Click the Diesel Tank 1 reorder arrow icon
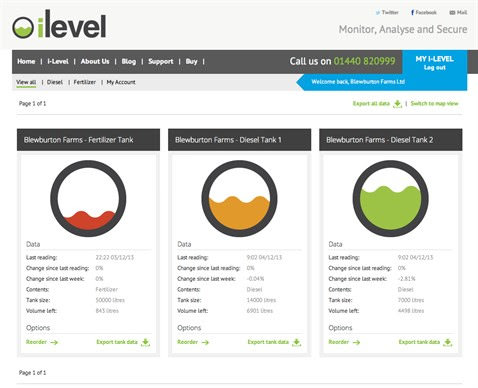This screenshot has height=388, width=478. 205,342
